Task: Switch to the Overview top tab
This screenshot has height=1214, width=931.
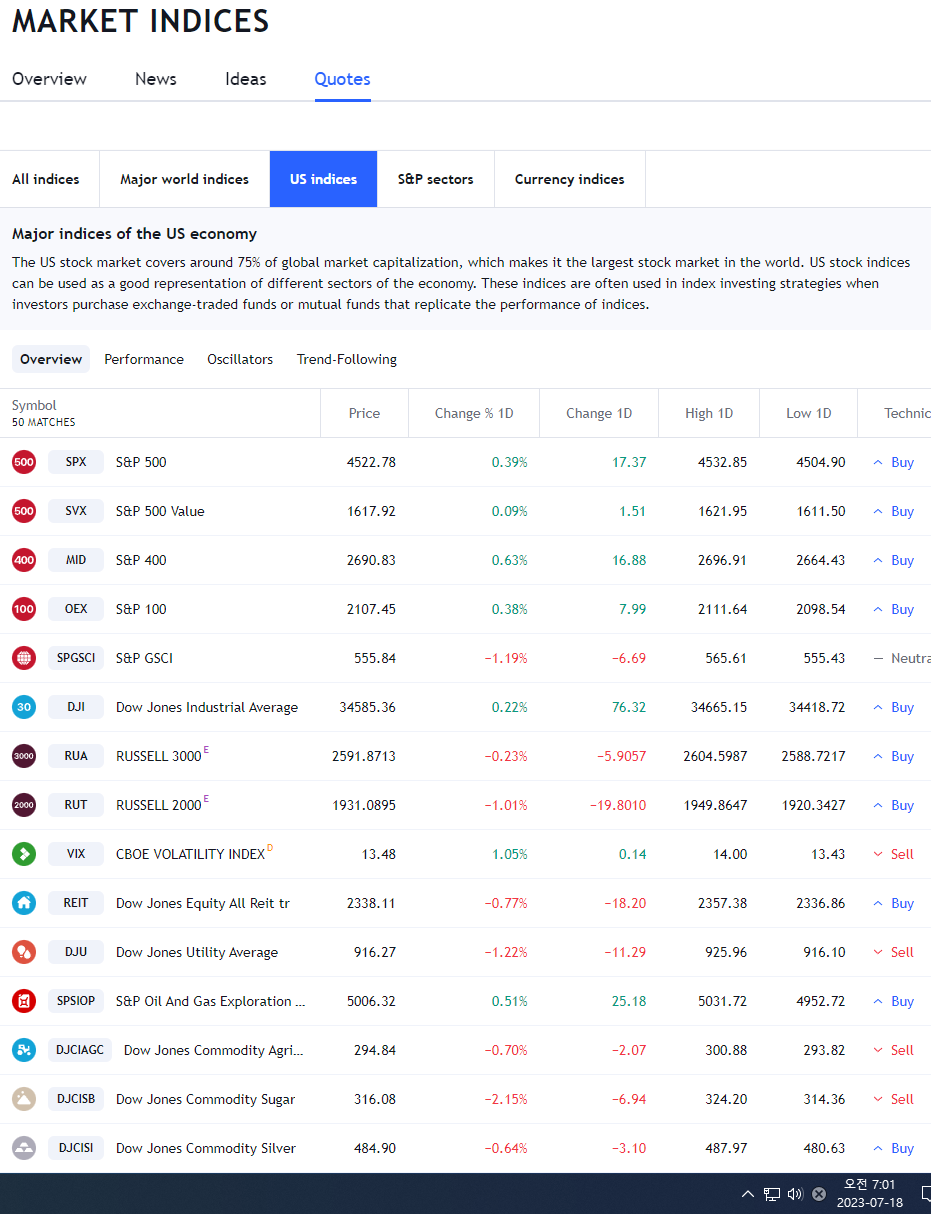Action: click(49, 79)
